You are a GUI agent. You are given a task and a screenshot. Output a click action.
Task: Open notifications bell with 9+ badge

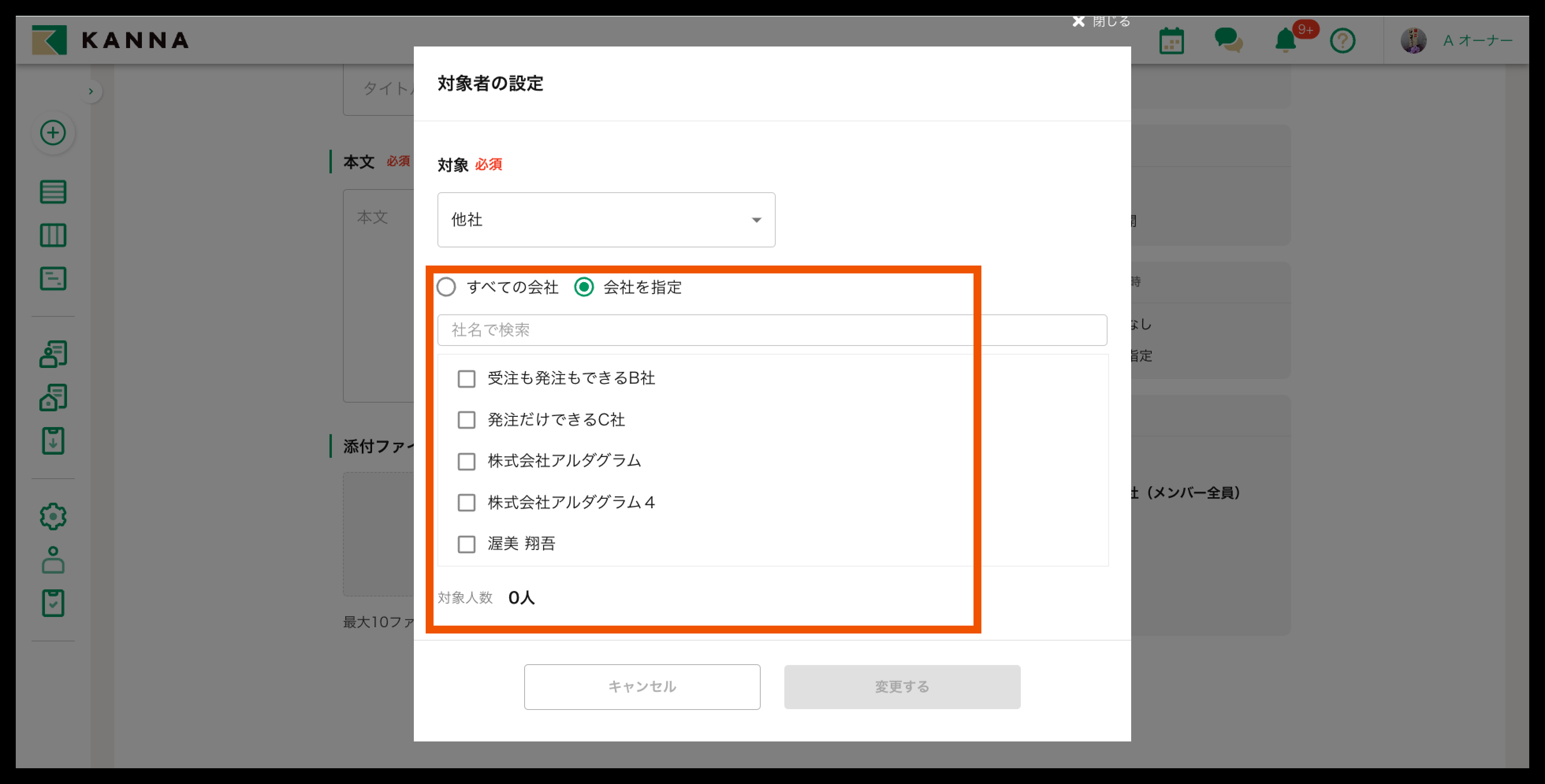tap(1285, 41)
